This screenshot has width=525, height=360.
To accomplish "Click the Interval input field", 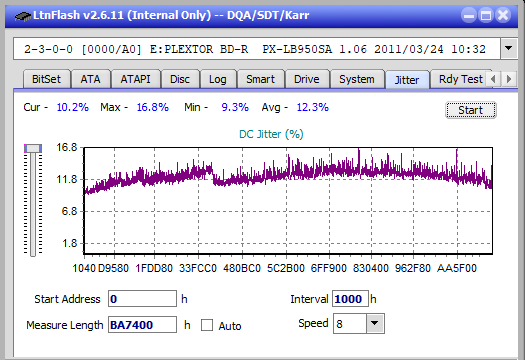I will (x=350, y=299).
